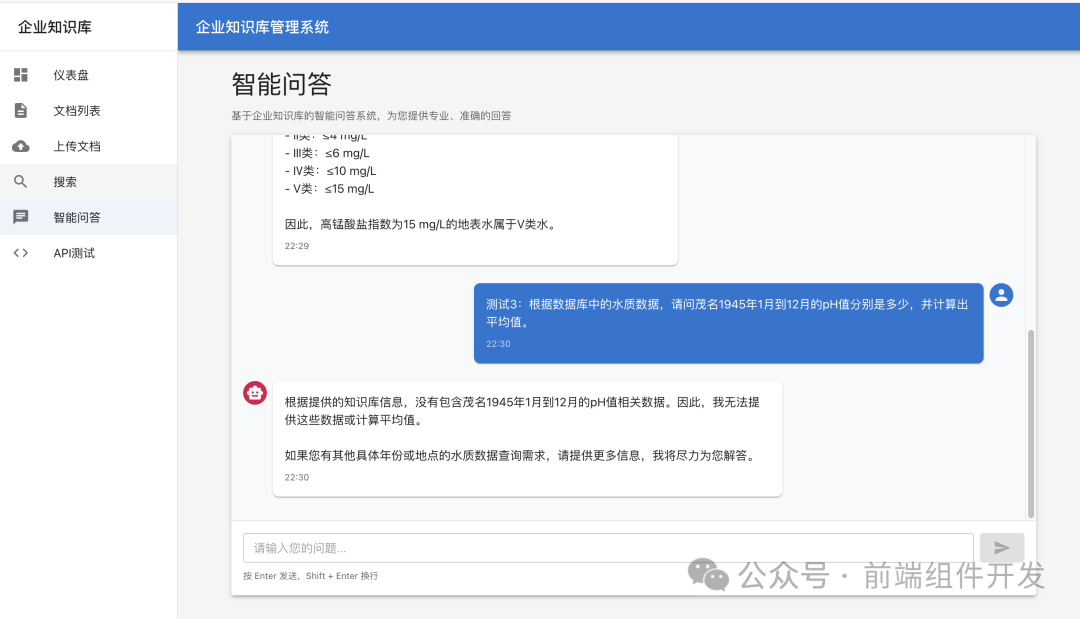Click the red robot assistant avatar
The image size is (1080, 619).
pos(255,393)
